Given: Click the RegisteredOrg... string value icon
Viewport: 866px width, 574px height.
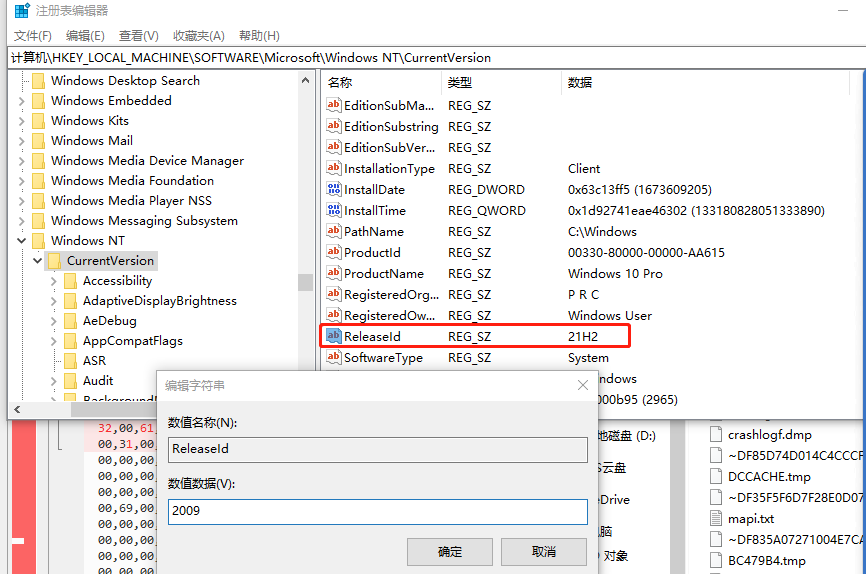Looking at the screenshot, I should pyautogui.click(x=334, y=293).
